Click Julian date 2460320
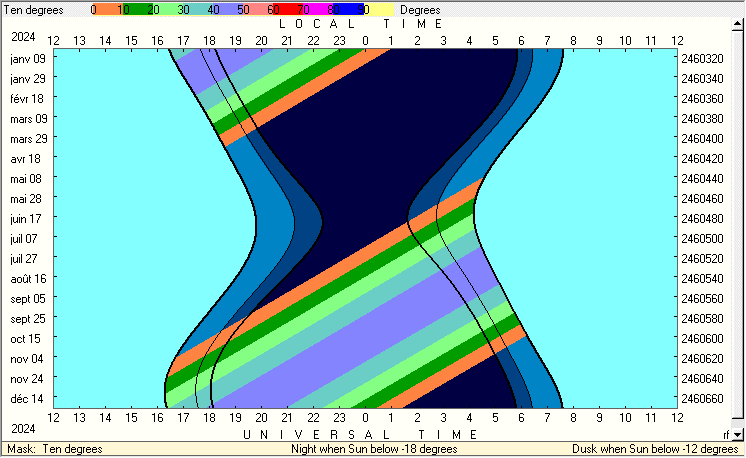The height and width of the screenshot is (458, 746). pyautogui.click(x=702, y=58)
